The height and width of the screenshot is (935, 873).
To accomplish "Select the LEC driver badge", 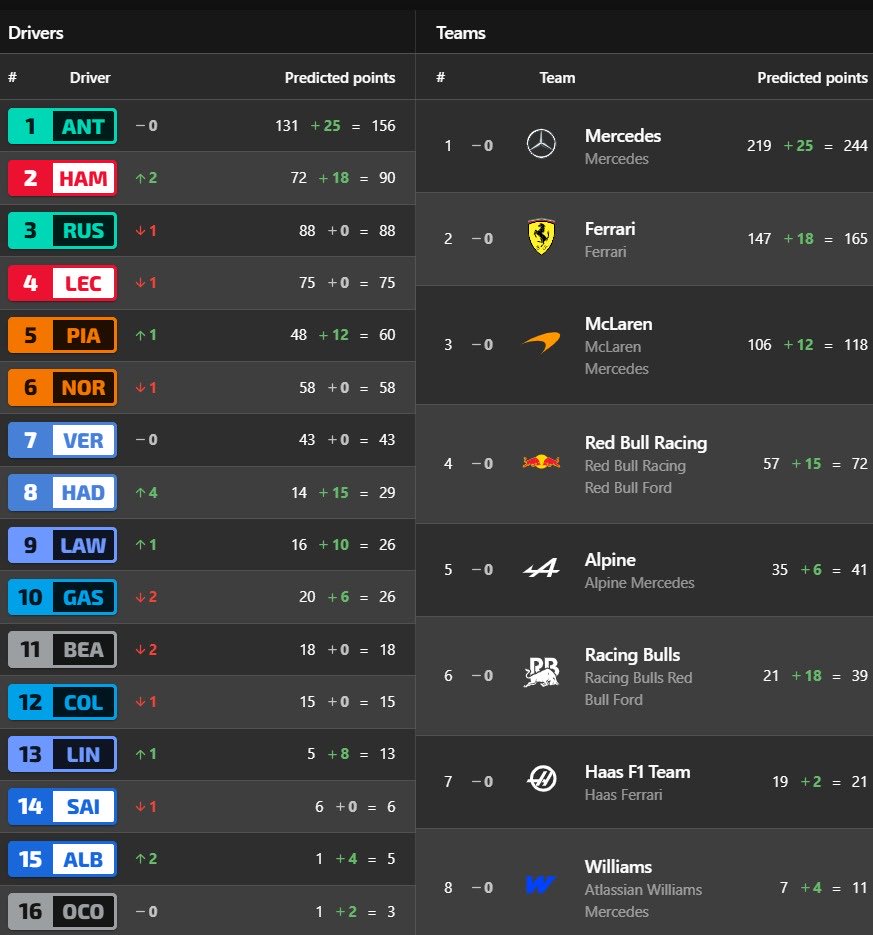I will pyautogui.click(x=62, y=283).
